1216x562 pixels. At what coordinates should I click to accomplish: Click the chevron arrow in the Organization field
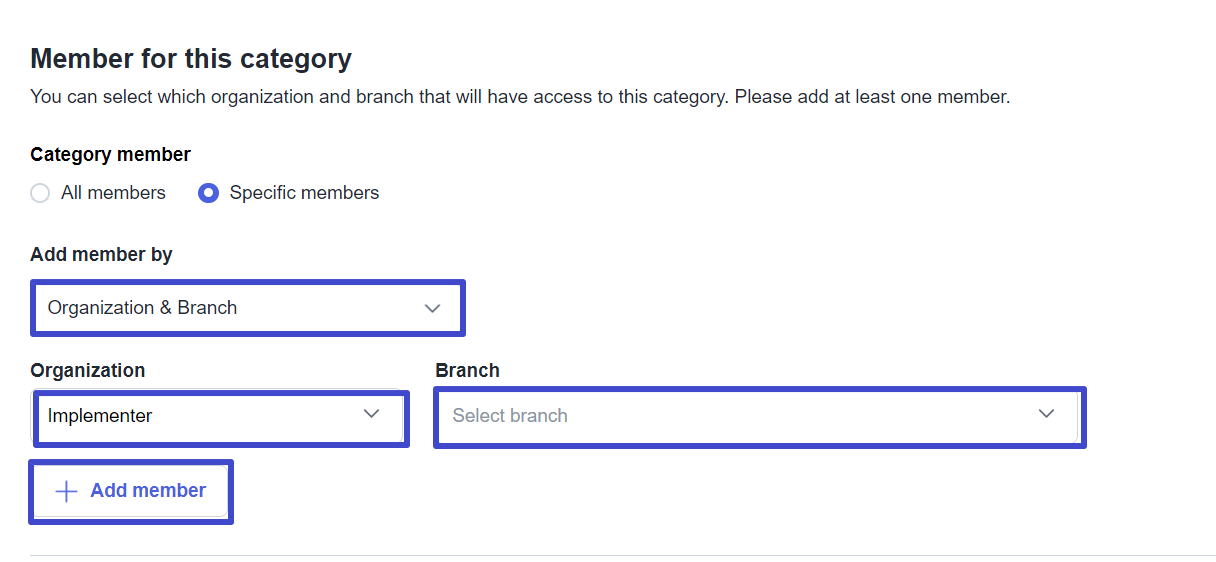(371, 414)
